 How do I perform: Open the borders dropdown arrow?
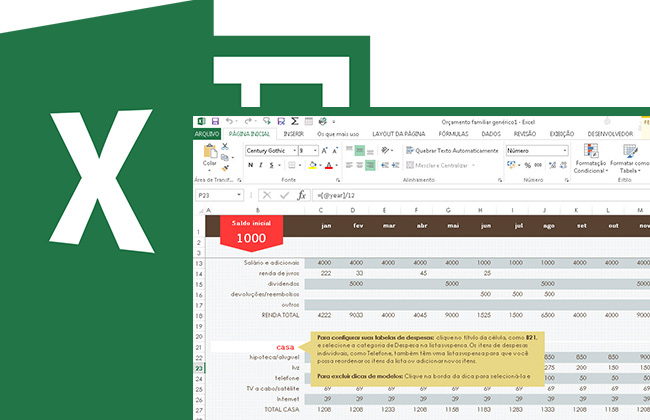300,165
